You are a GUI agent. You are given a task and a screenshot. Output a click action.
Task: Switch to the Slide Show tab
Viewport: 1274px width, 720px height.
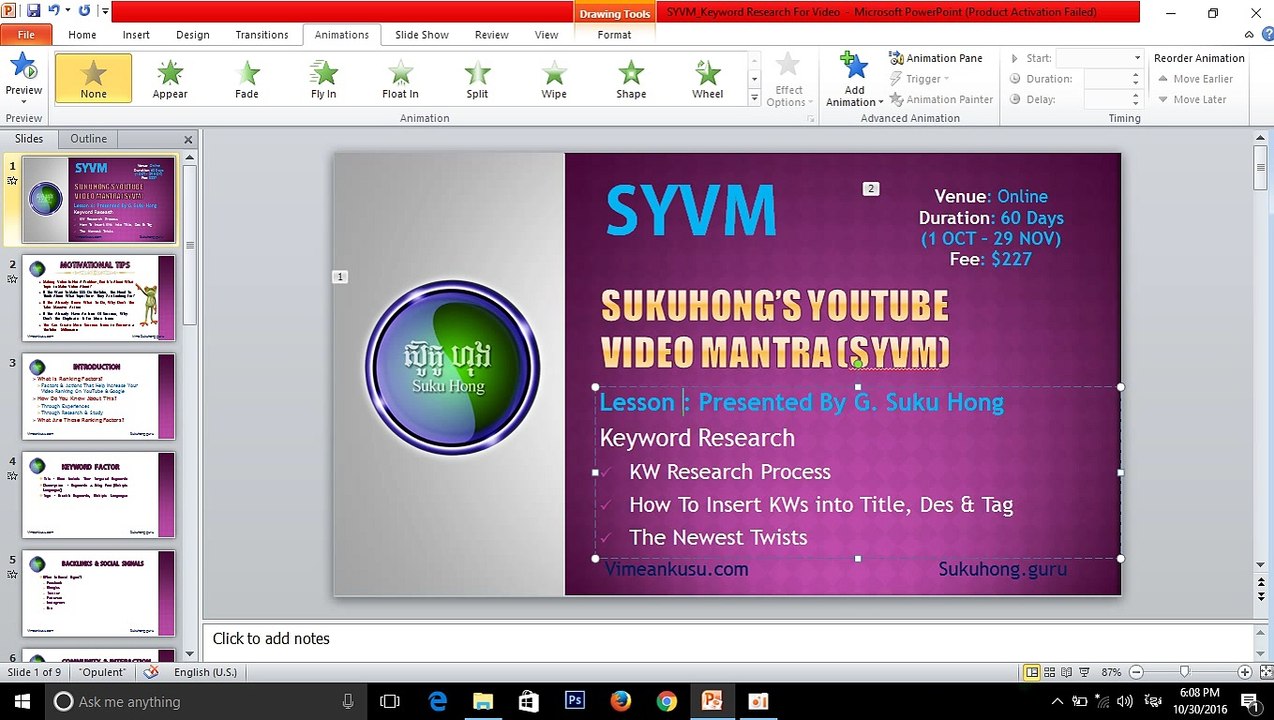coord(422,34)
